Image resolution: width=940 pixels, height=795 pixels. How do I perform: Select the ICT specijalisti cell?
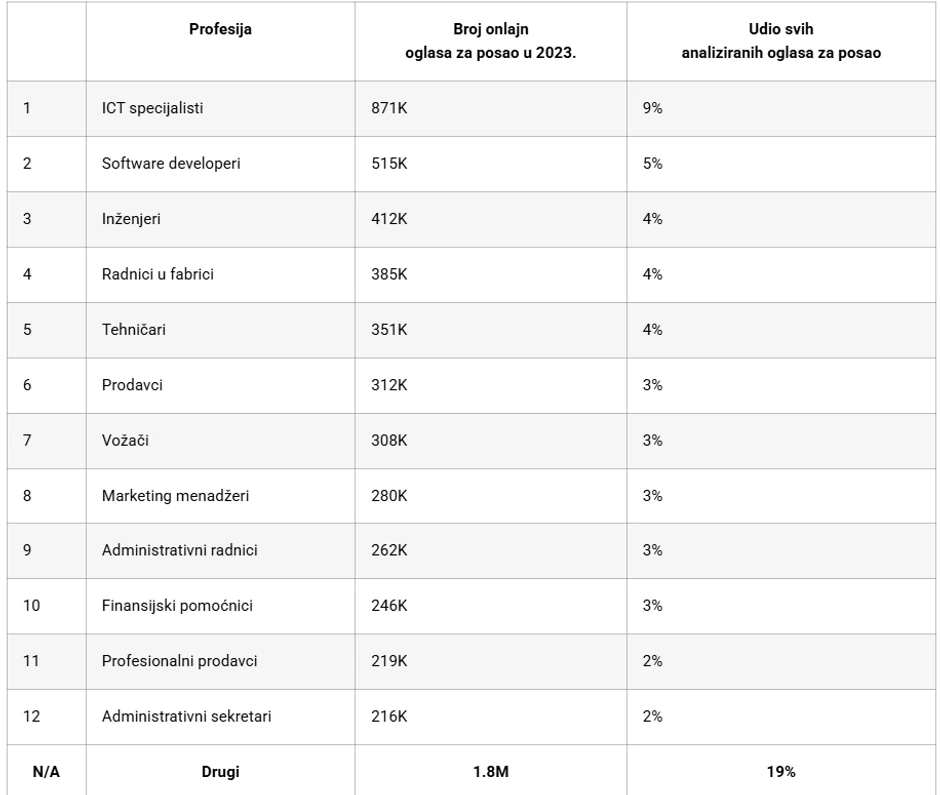pos(153,109)
